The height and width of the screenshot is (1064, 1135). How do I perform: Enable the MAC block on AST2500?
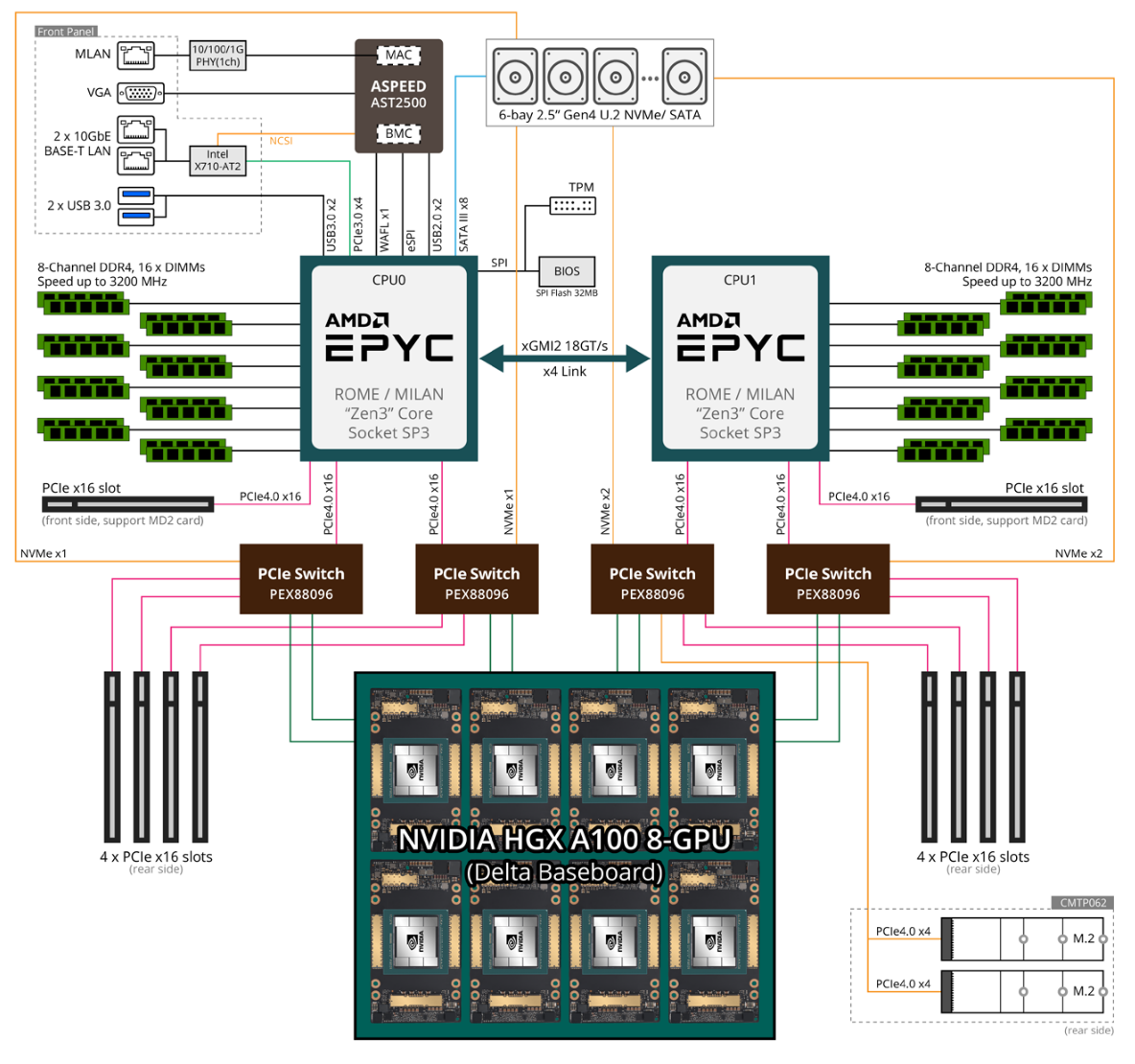(398, 55)
